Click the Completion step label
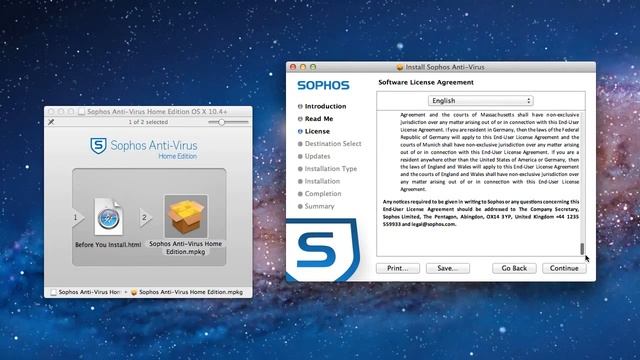 pos(323,194)
